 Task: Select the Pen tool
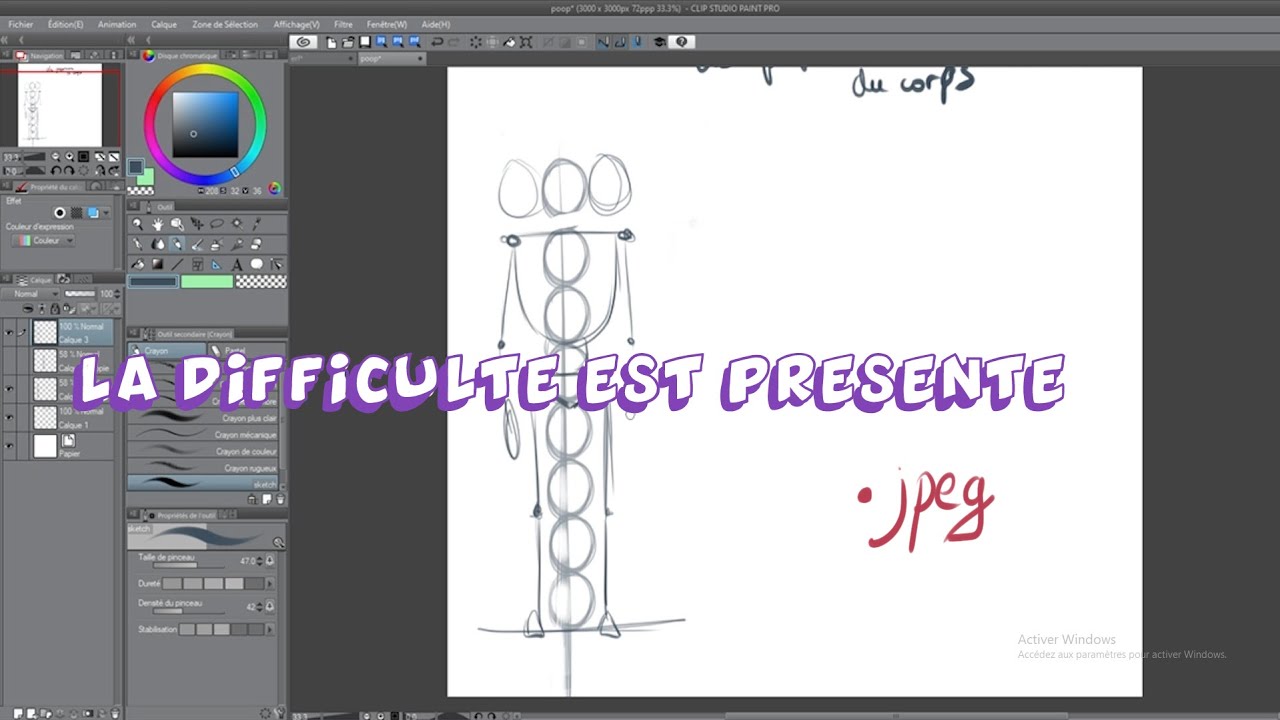[137, 244]
